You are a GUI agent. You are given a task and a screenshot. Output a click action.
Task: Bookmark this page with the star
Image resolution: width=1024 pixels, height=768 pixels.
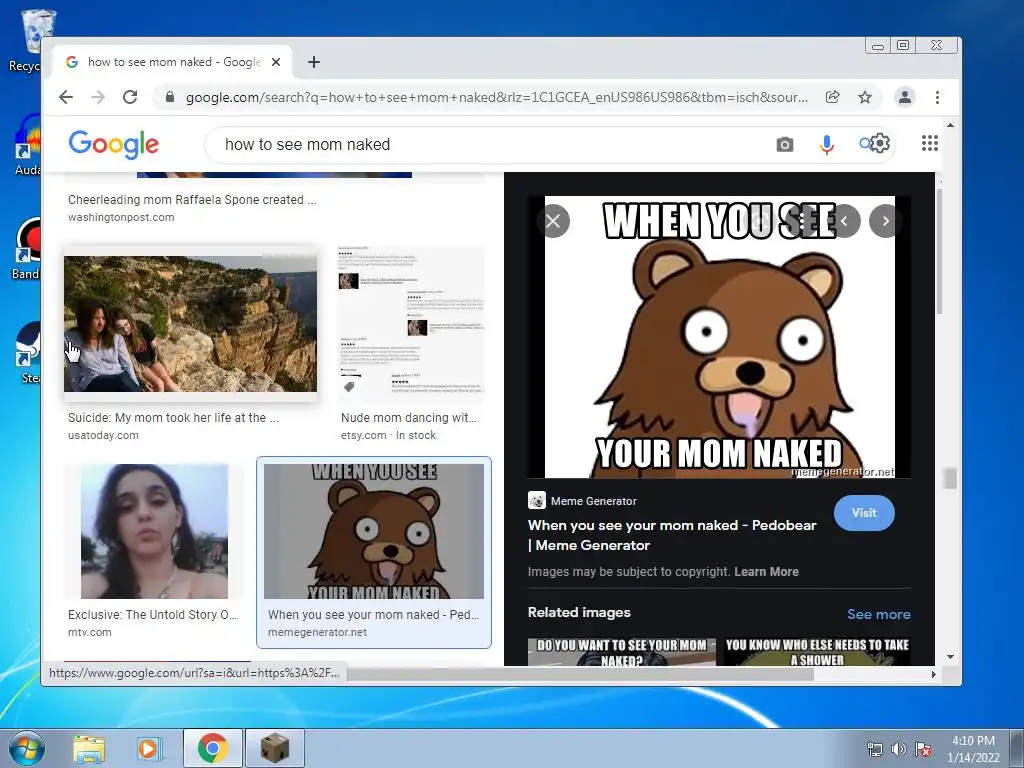865,97
